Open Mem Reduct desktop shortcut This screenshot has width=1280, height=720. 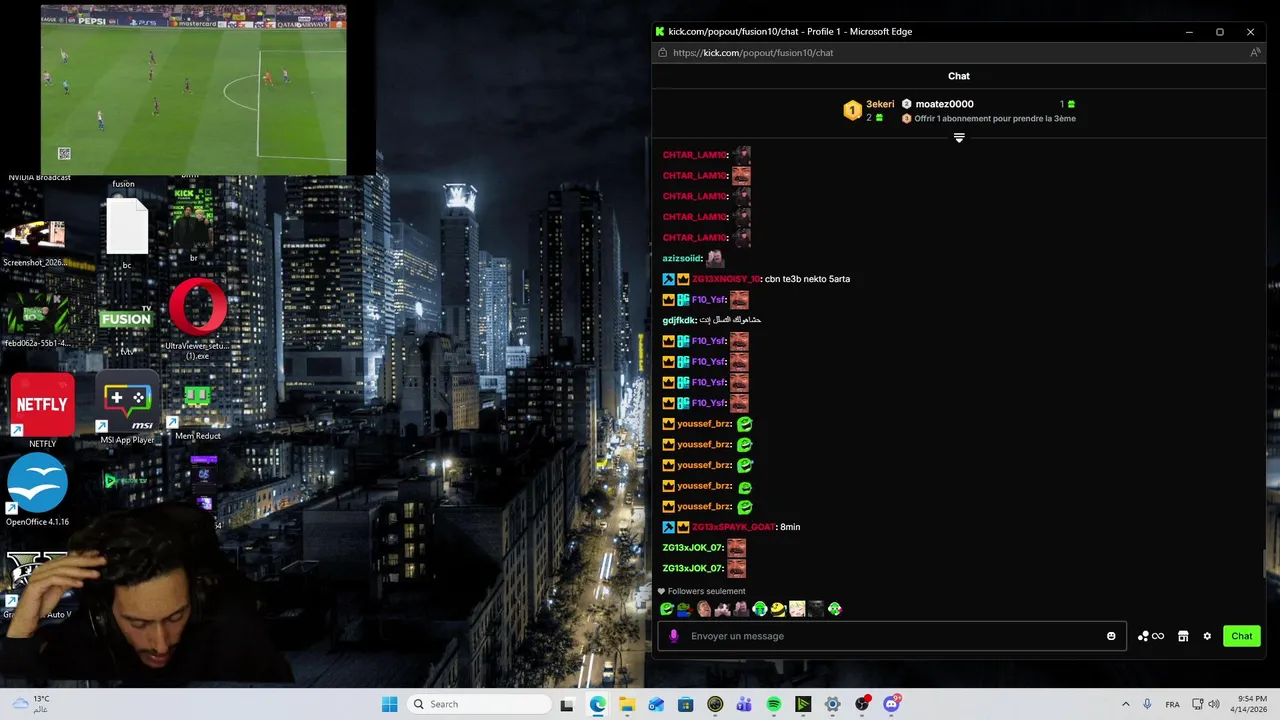point(197,413)
